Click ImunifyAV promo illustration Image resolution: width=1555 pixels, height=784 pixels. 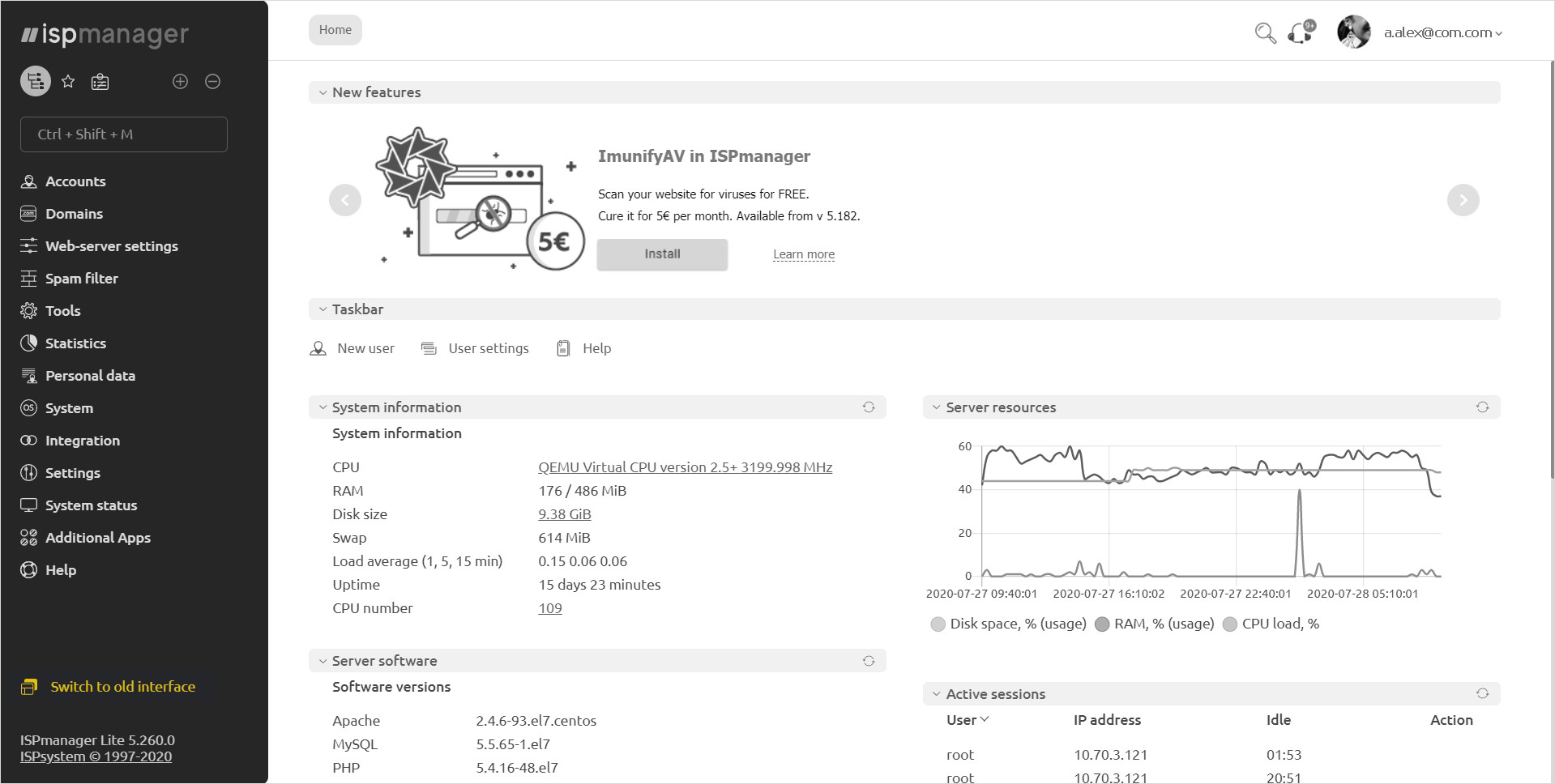pyautogui.click(x=480, y=199)
